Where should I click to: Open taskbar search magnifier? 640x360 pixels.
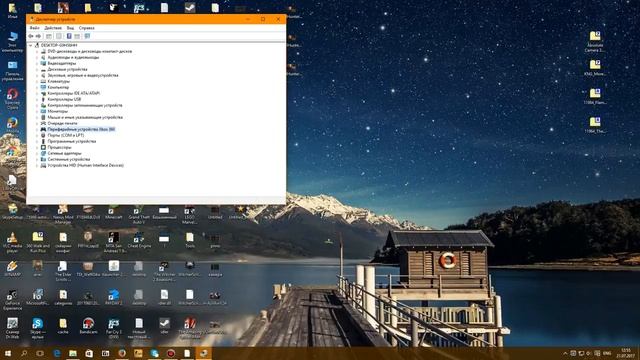click(24, 353)
